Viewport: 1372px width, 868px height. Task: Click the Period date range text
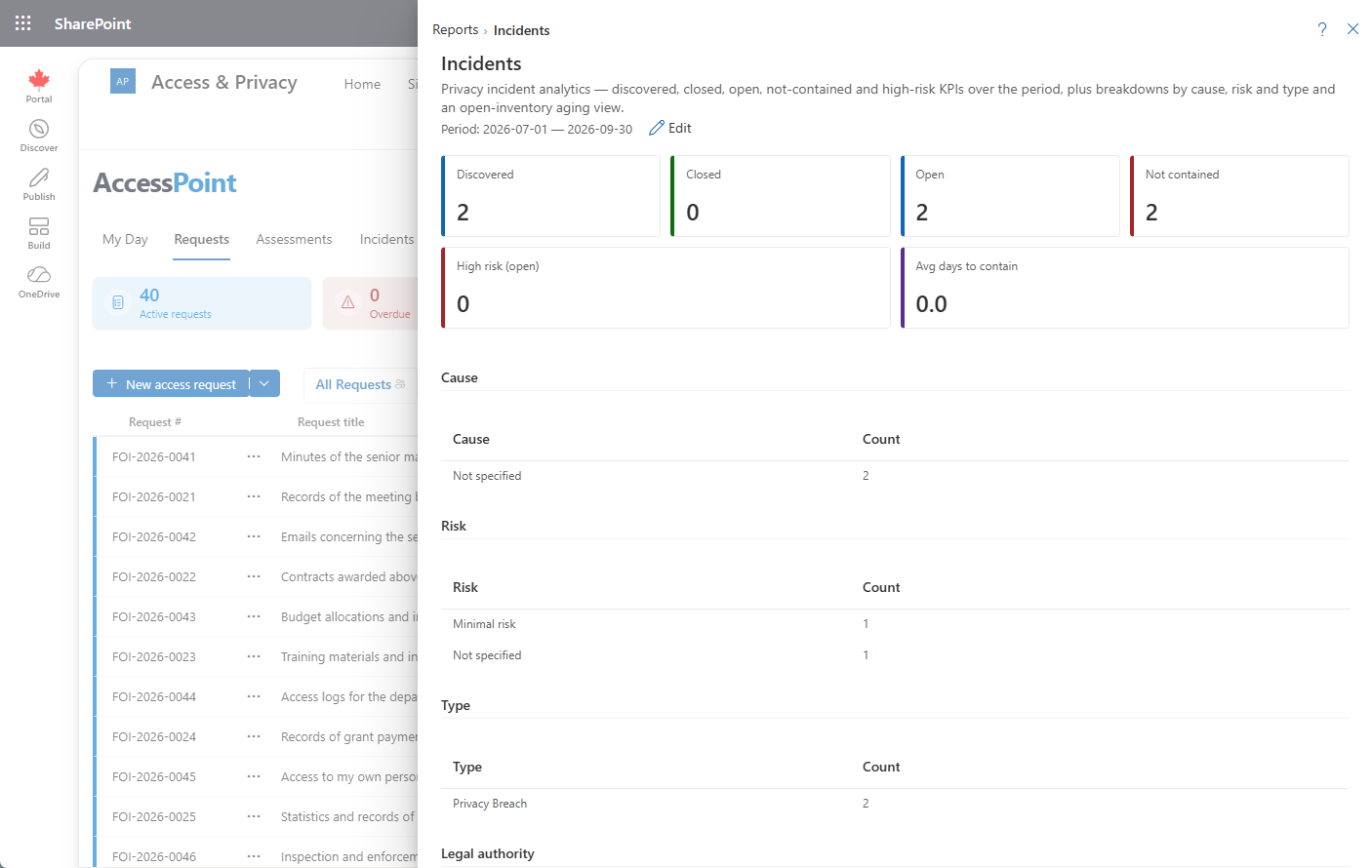(537, 129)
